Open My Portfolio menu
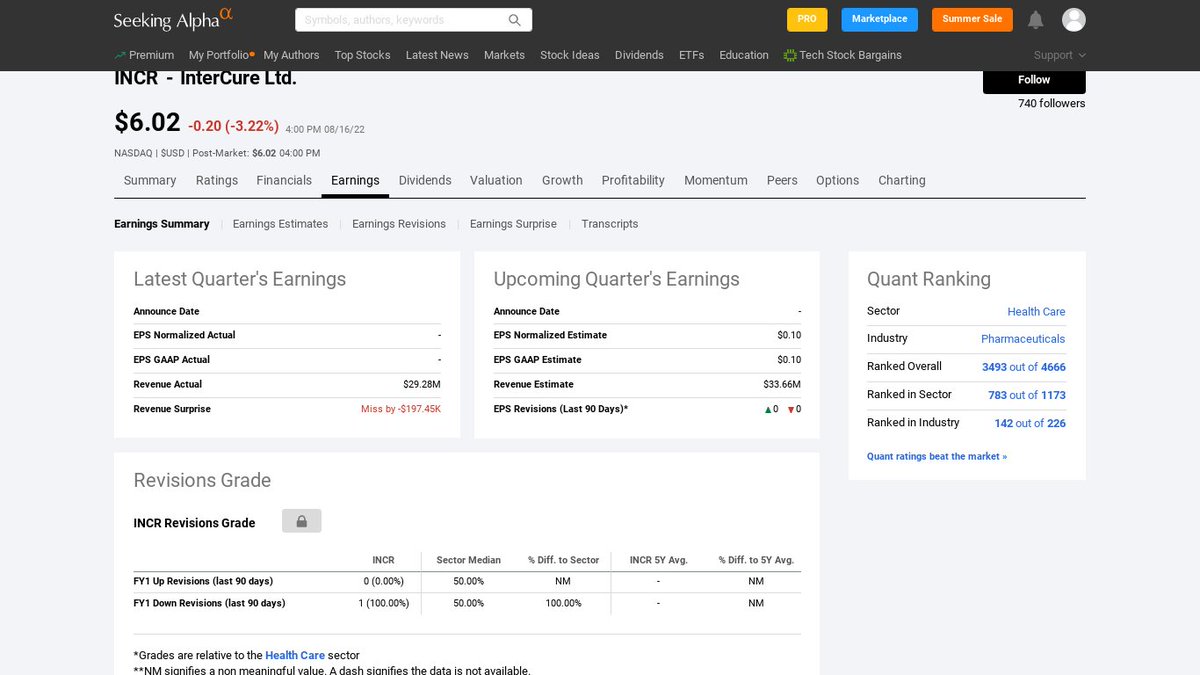1200x675 pixels. point(221,55)
